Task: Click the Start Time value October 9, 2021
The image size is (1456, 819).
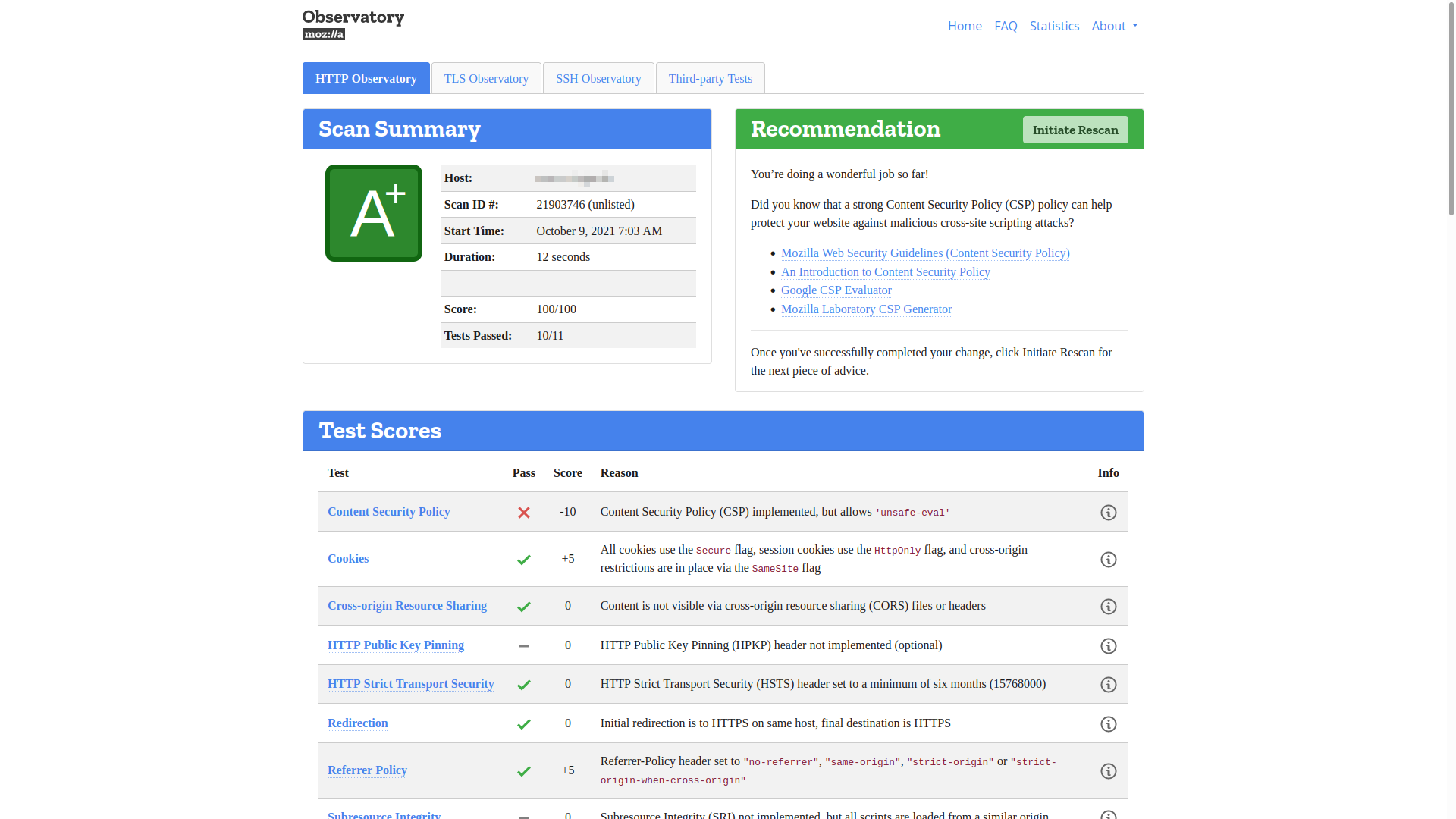Action: point(599,231)
